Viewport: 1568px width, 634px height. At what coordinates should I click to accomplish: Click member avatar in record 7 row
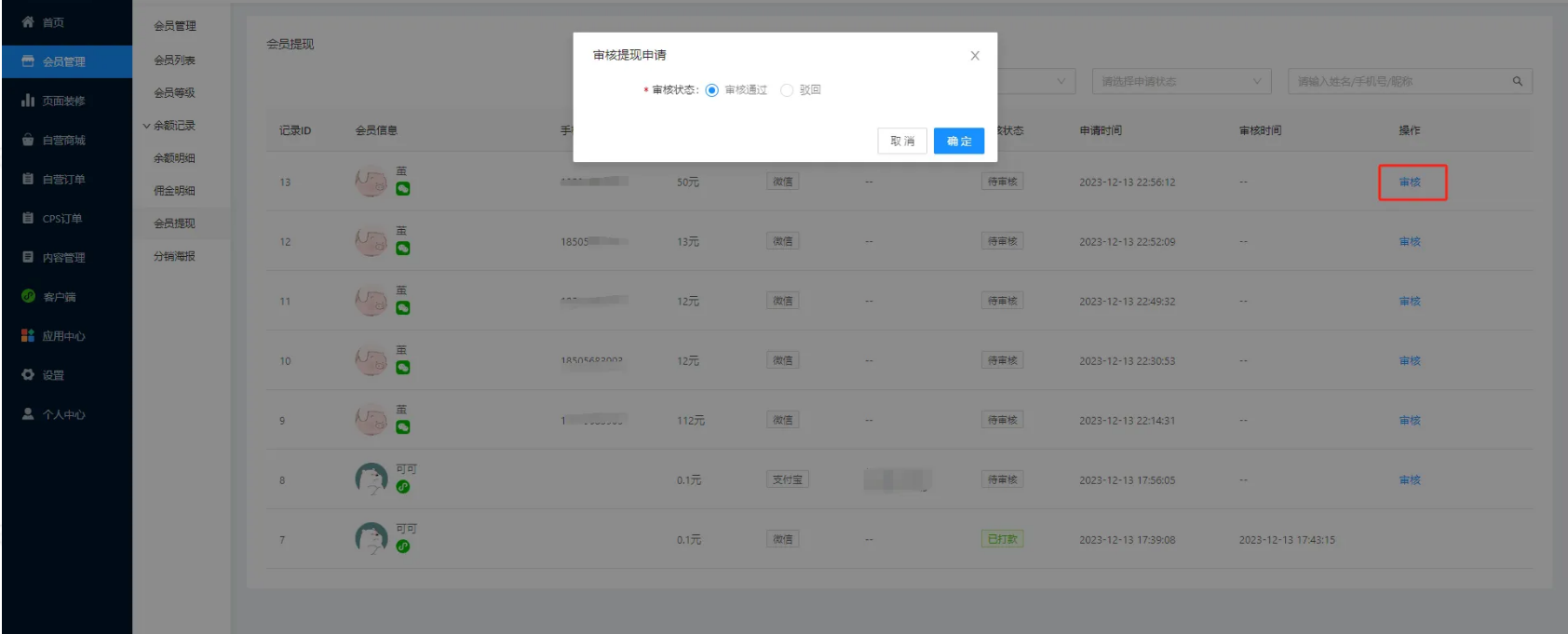[x=371, y=539]
